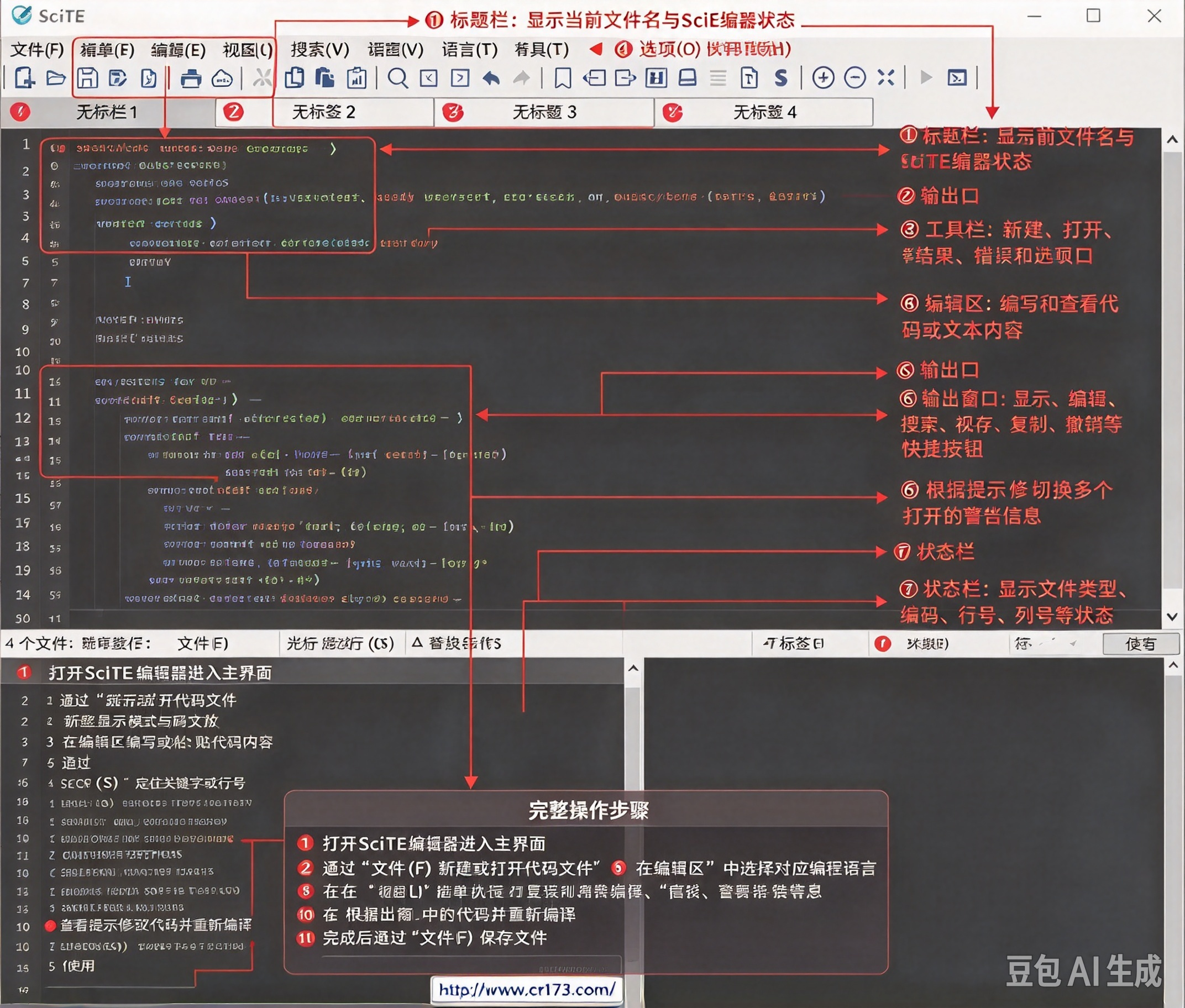The image size is (1185, 1008).
Task: Open the http://www.cr173.com/ link
Action: click(x=527, y=989)
